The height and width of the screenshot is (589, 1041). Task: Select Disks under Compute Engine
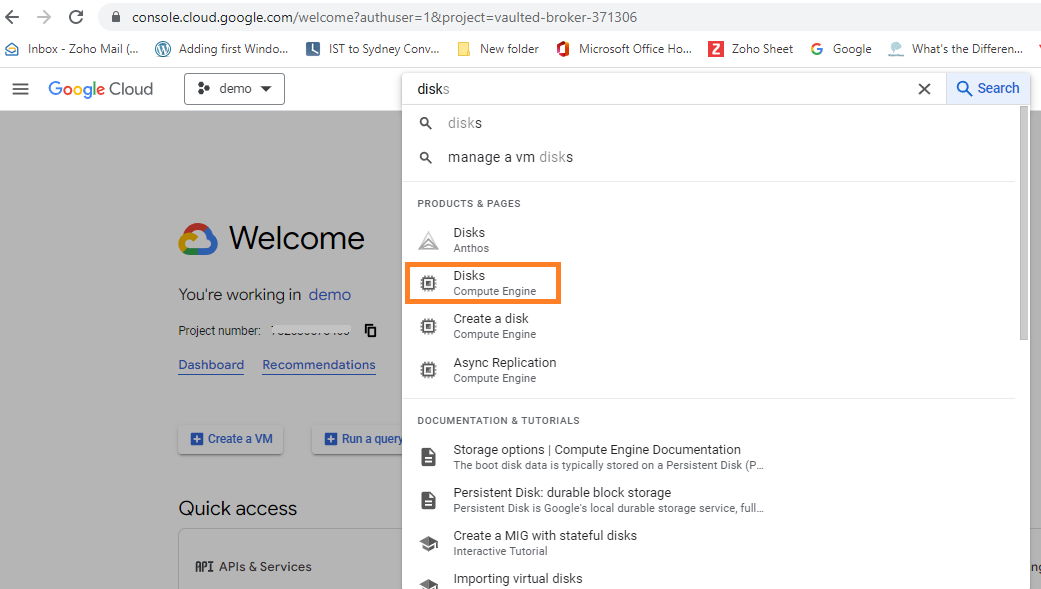pos(482,283)
